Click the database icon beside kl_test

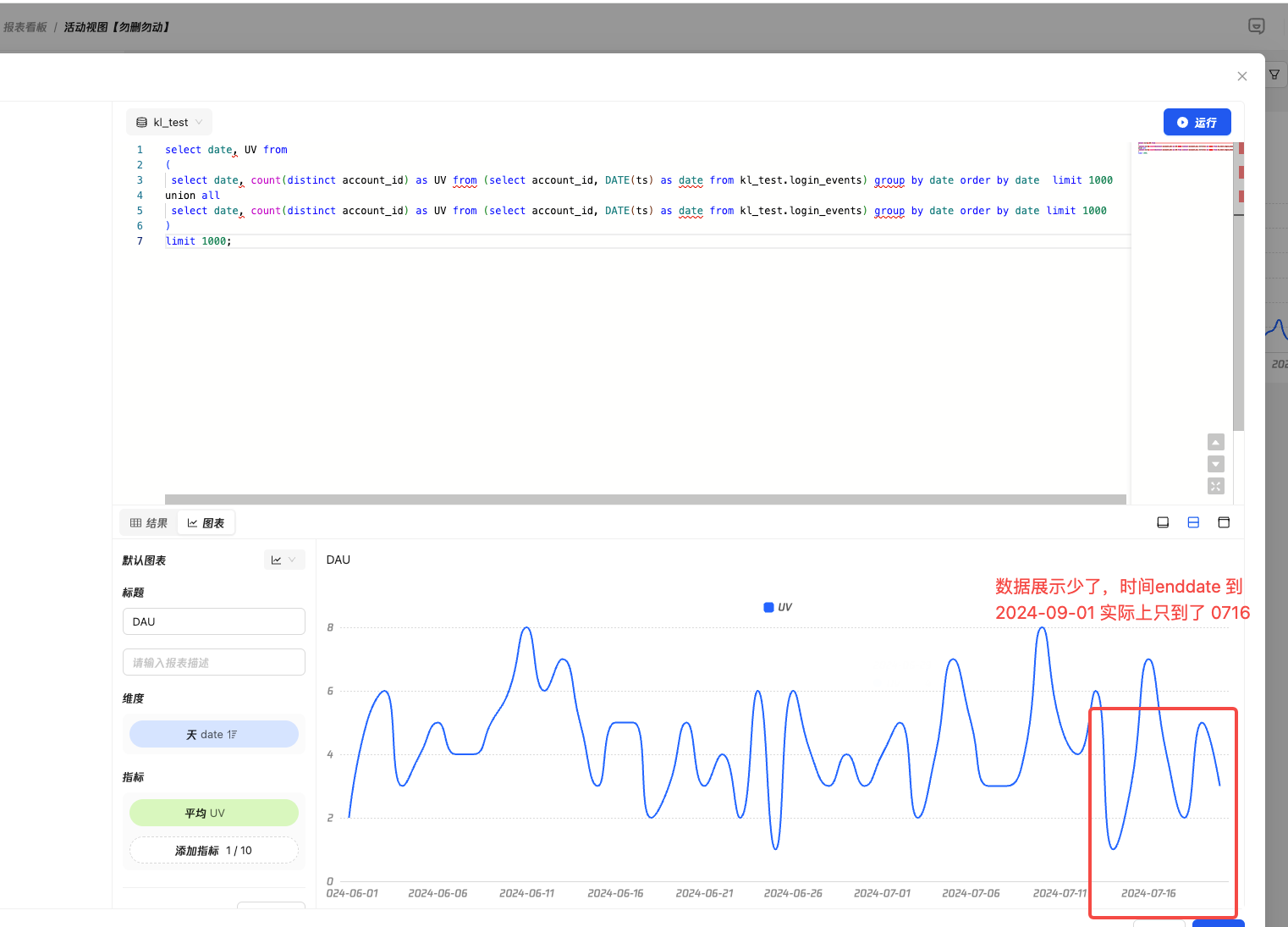[x=141, y=122]
